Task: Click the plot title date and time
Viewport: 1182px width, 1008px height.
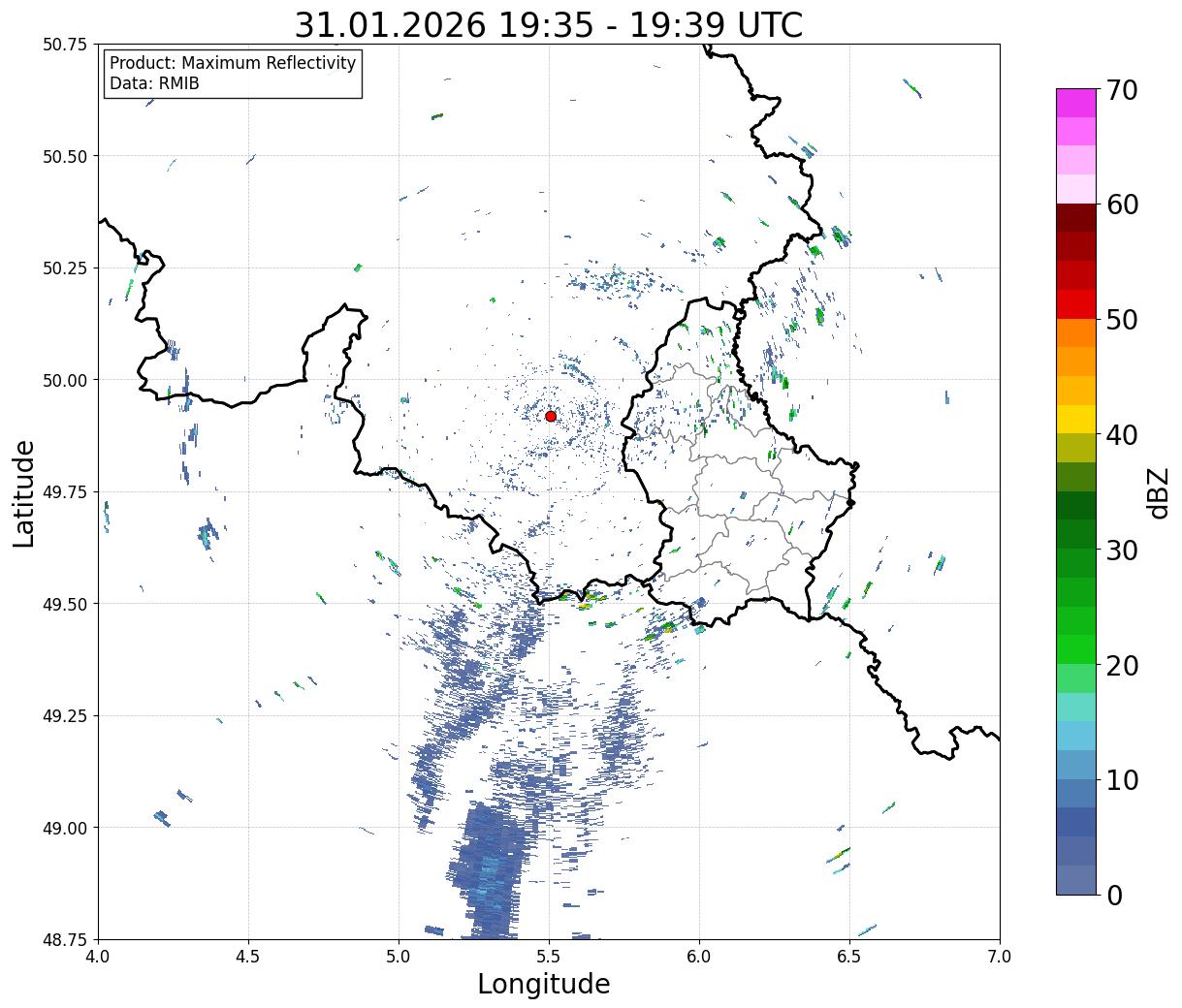Action: point(549,25)
